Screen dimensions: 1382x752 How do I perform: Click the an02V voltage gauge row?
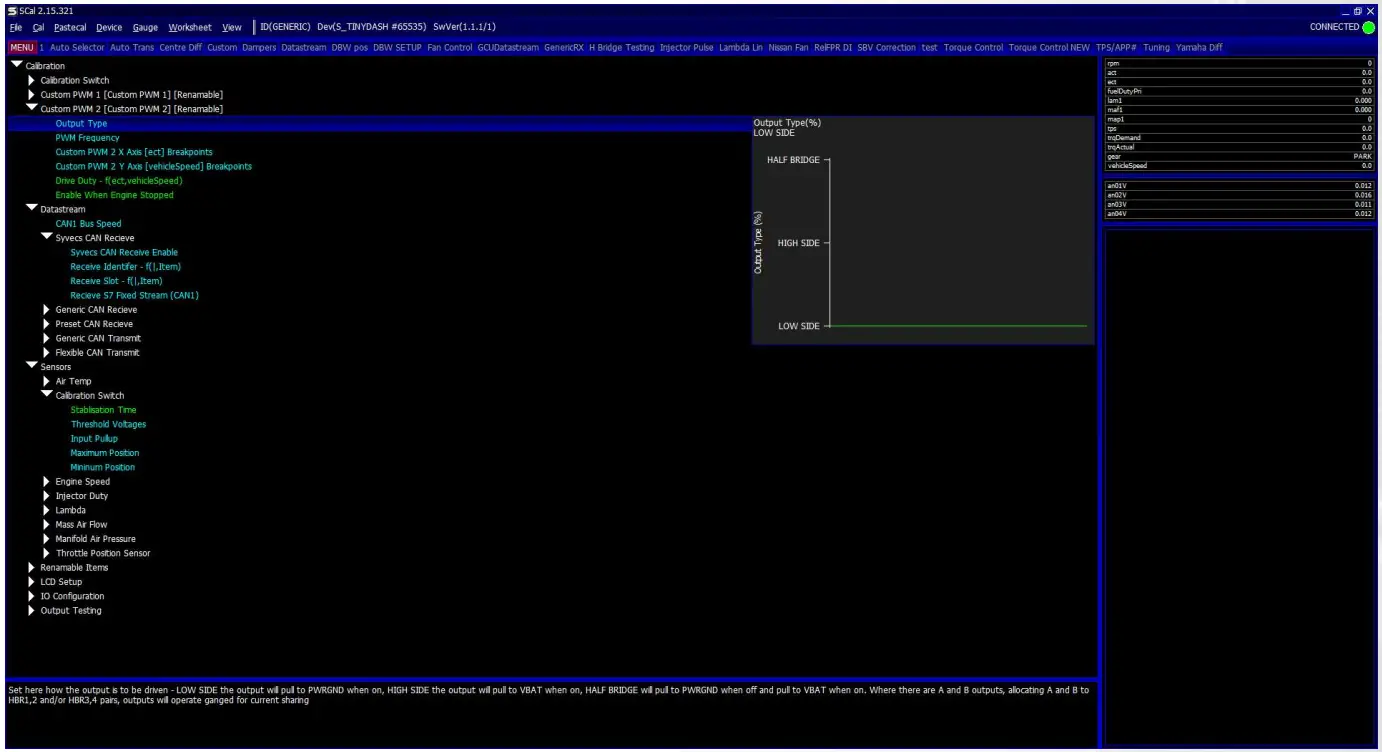click(x=1239, y=195)
